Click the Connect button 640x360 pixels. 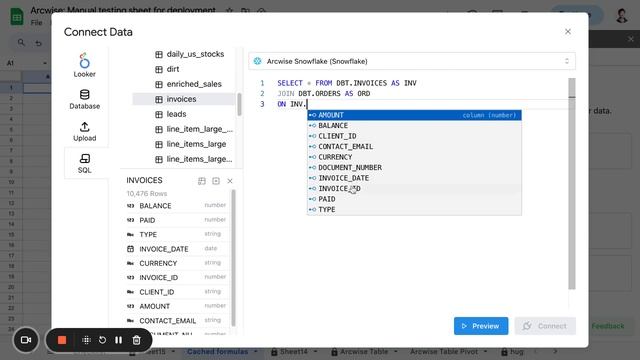coord(545,326)
